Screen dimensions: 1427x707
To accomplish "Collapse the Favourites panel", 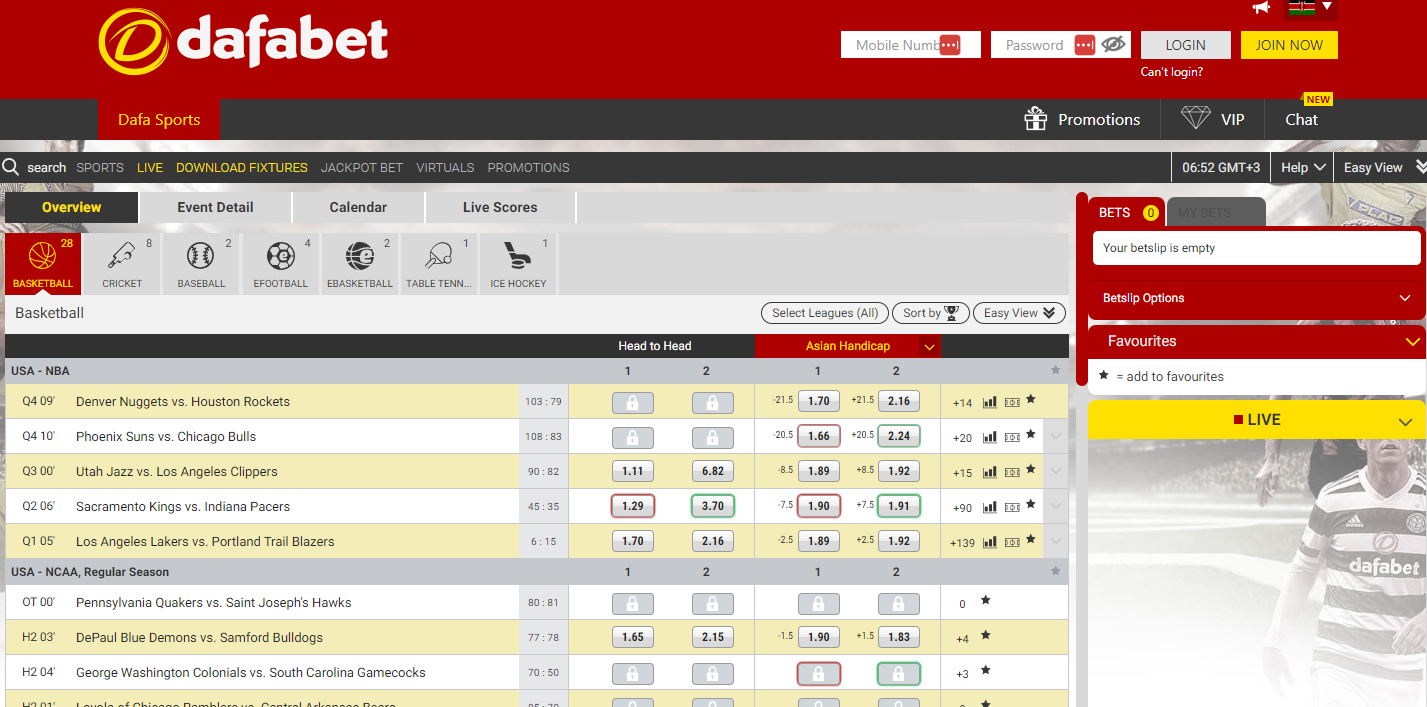I will click(x=1412, y=342).
